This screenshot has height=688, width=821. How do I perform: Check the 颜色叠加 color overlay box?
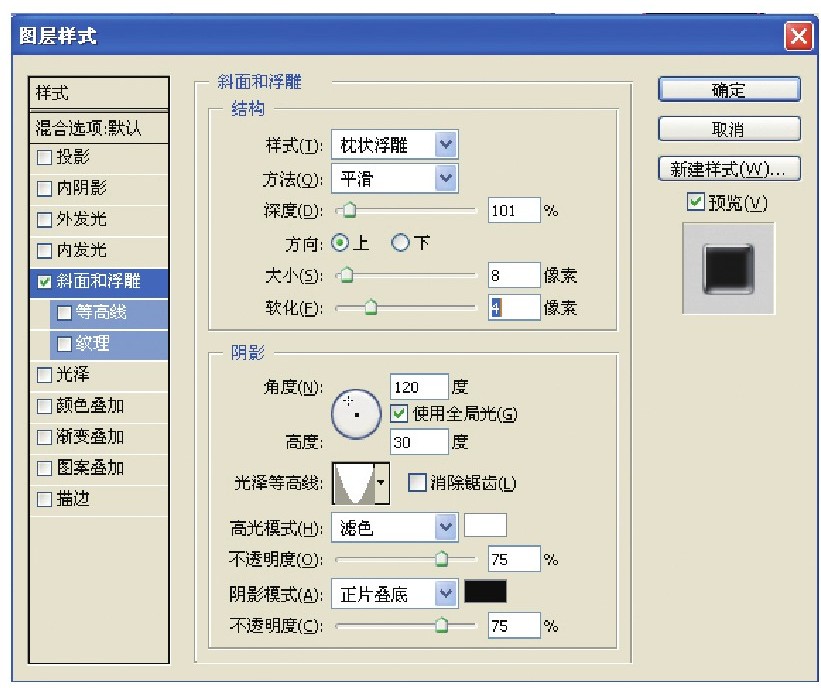(45, 406)
